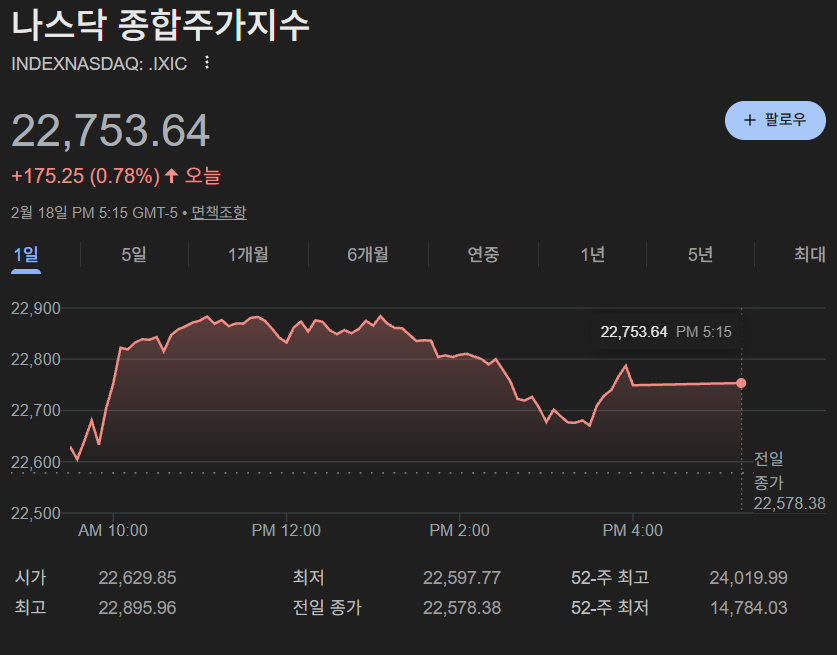Select the 5년 chart view

tap(700, 255)
